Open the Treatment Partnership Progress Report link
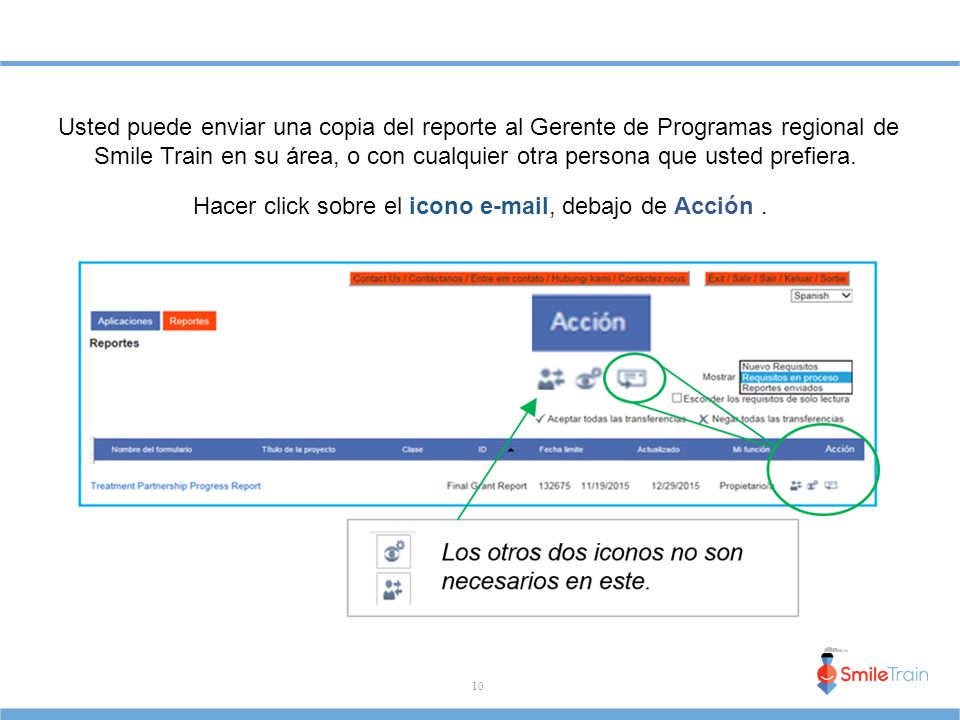The height and width of the screenshot is (720, 960). pos(176,486)
